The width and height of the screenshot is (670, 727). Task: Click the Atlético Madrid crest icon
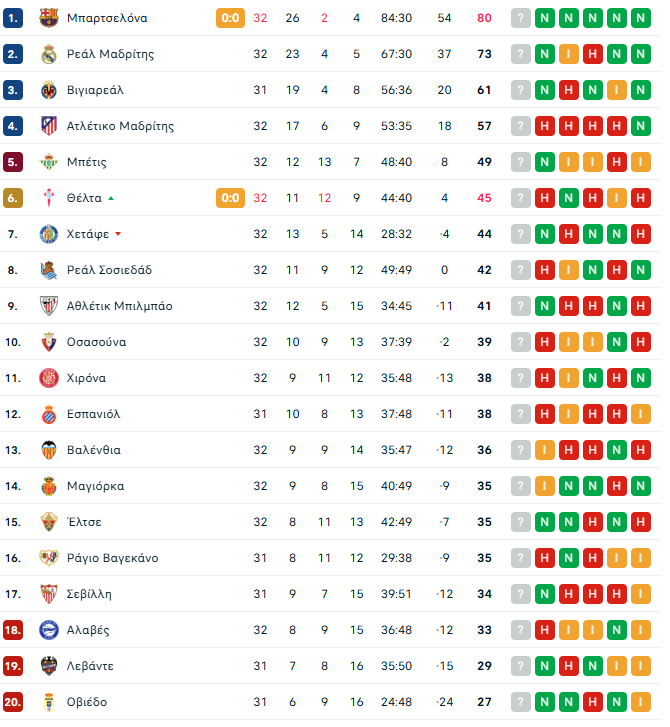tap(48, 126)
